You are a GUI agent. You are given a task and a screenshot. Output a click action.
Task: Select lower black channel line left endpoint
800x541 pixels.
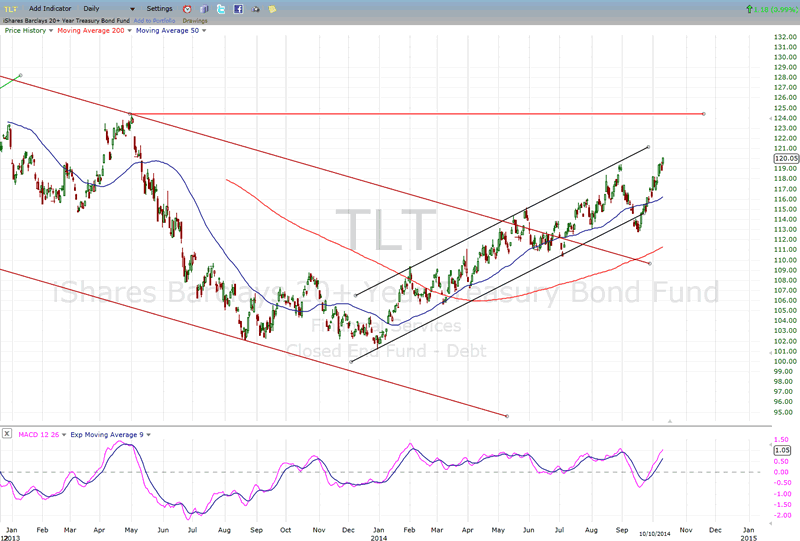coord(351,362)
